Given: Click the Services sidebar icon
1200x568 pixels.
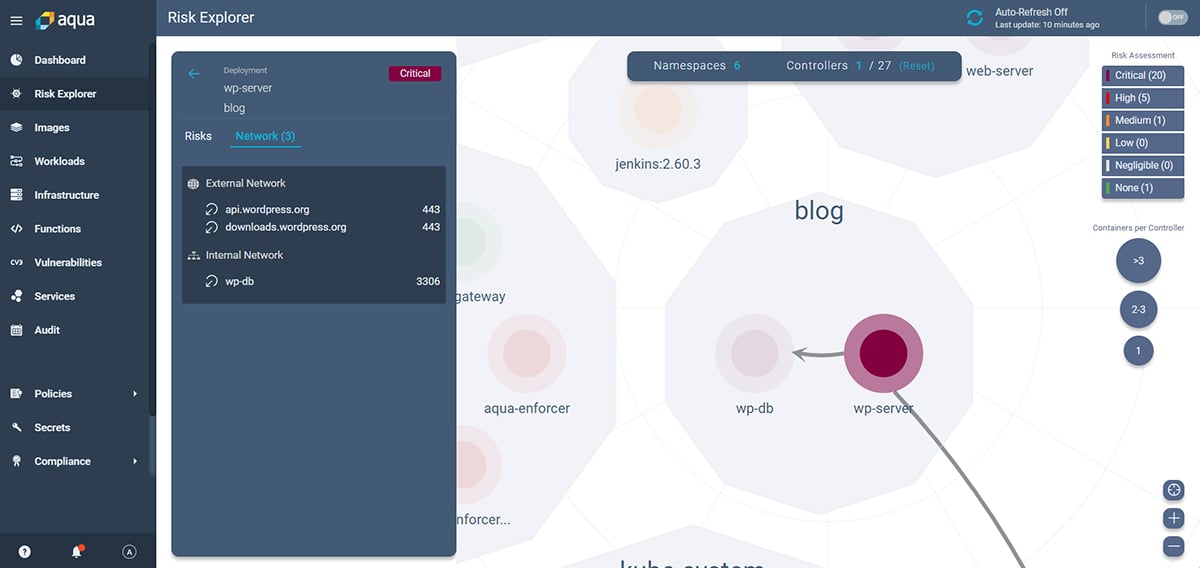Looking at the screenshot, I should click(16, 296).
